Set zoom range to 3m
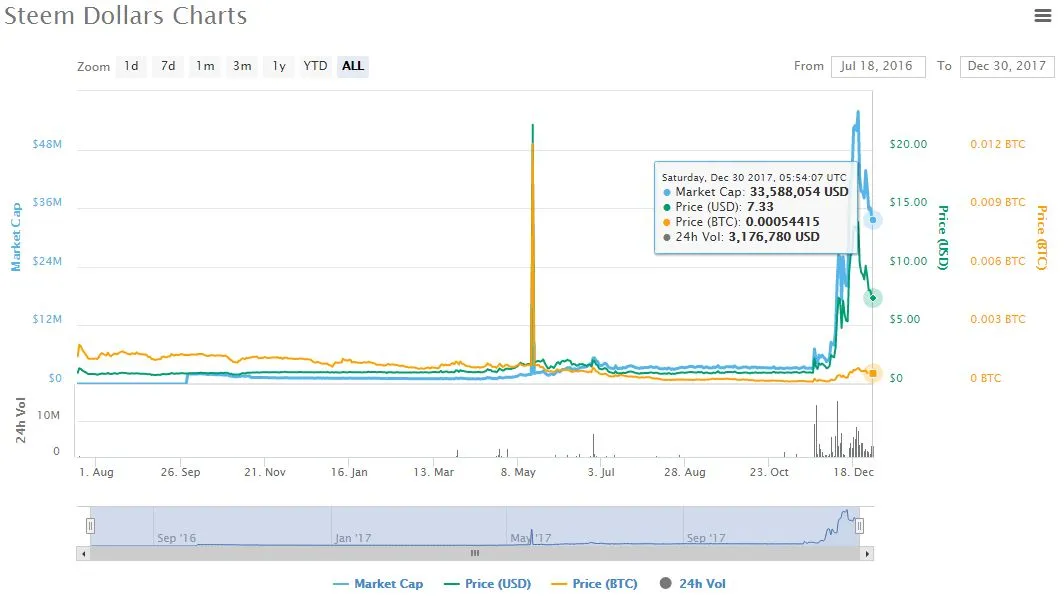The width and height of the screenshot is (1064, 597). point(242,66)
